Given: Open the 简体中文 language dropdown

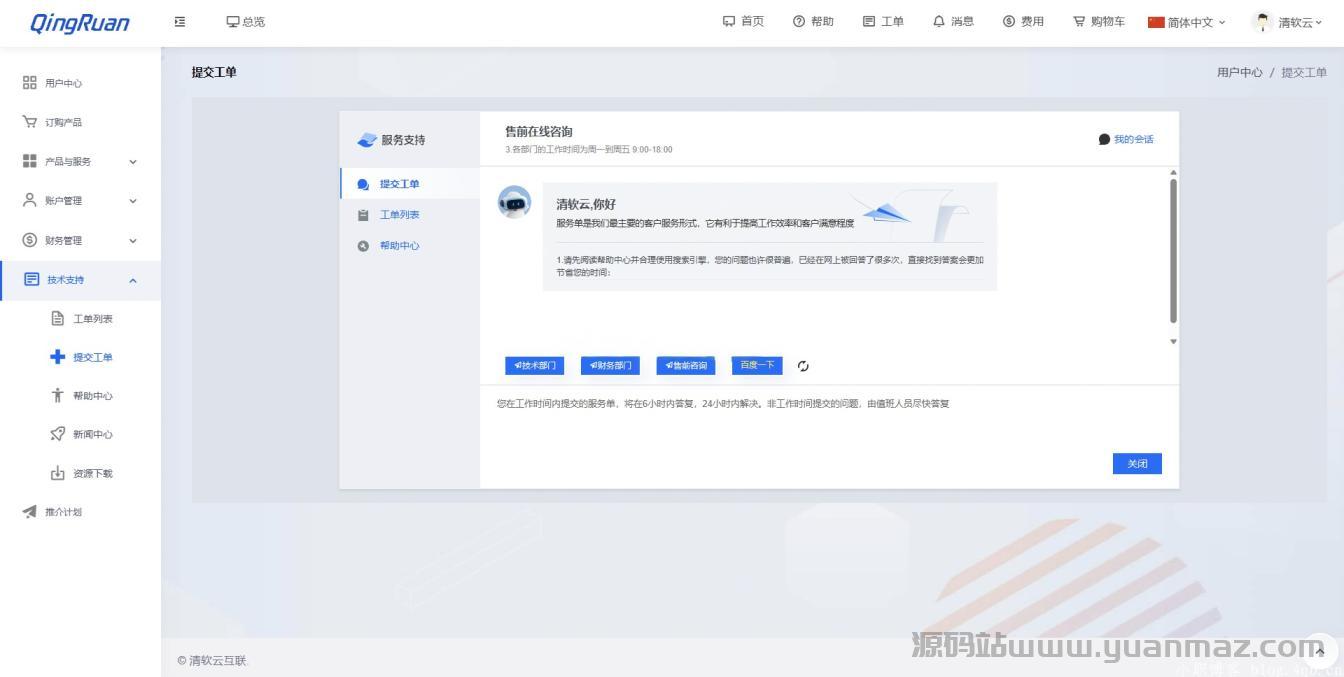Looking at the screenshot, I should tap(1186, 22).
